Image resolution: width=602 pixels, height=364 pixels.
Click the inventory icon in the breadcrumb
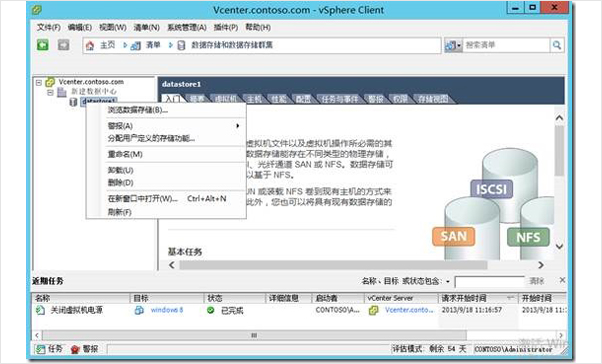tap(136, 46)
